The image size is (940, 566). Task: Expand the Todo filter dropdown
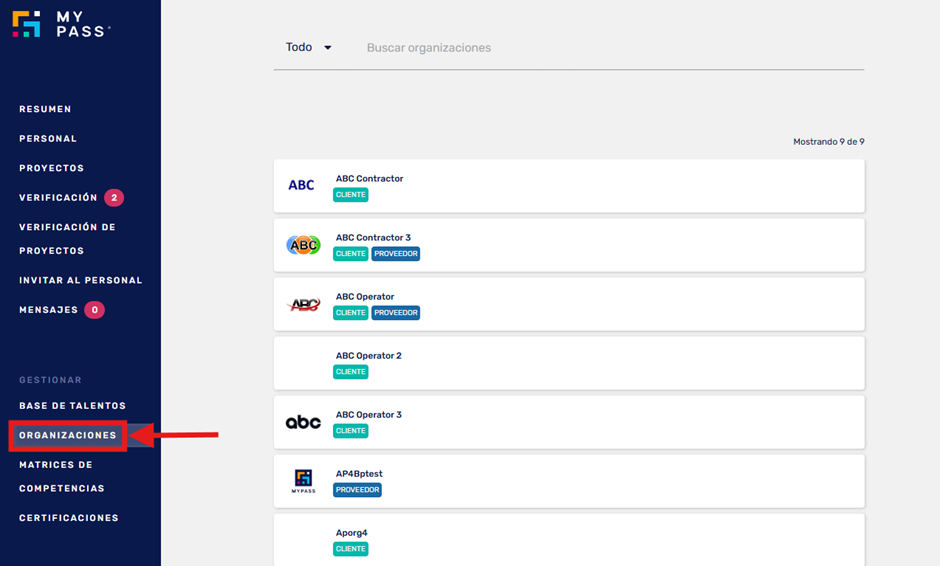(309, 47)
